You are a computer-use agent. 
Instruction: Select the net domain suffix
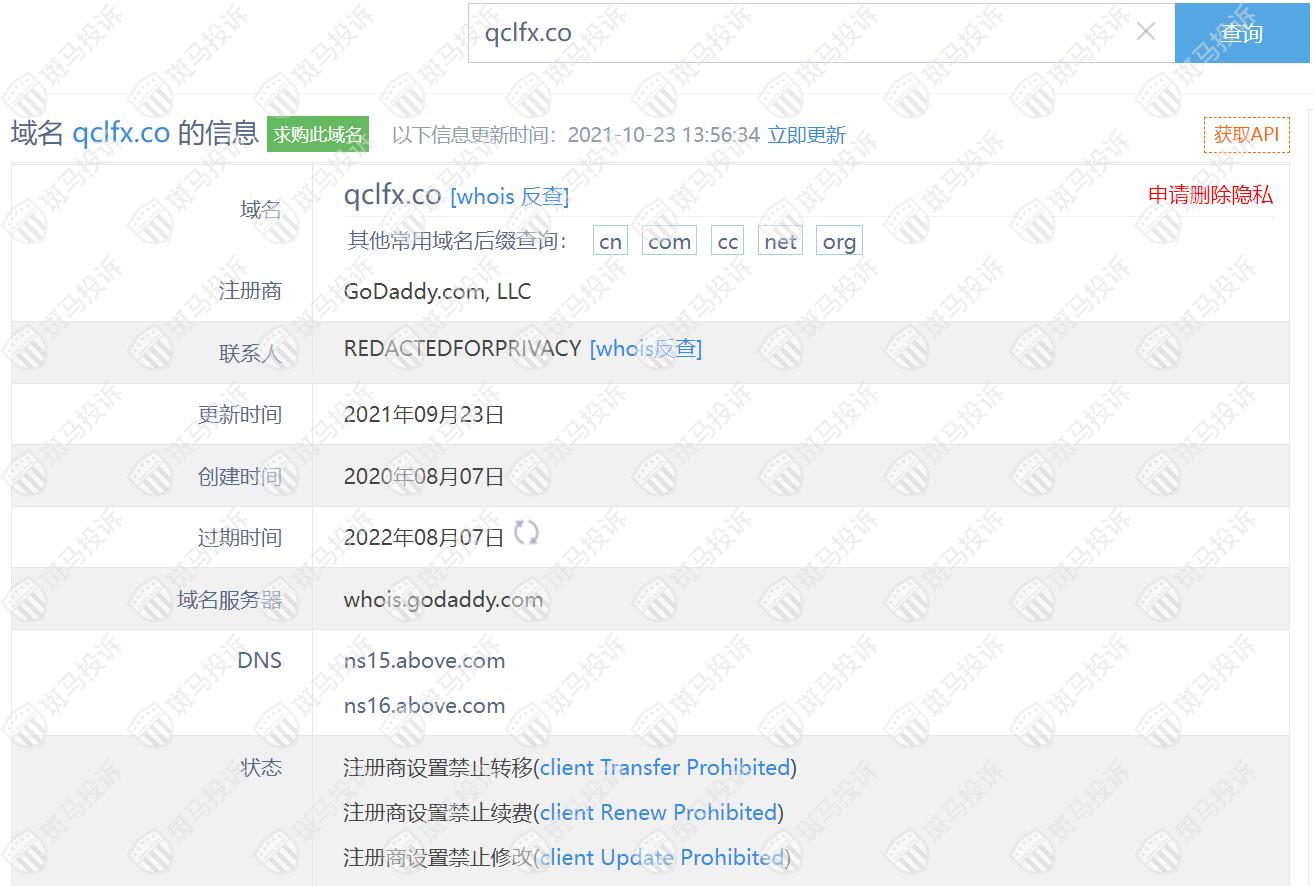780,242
